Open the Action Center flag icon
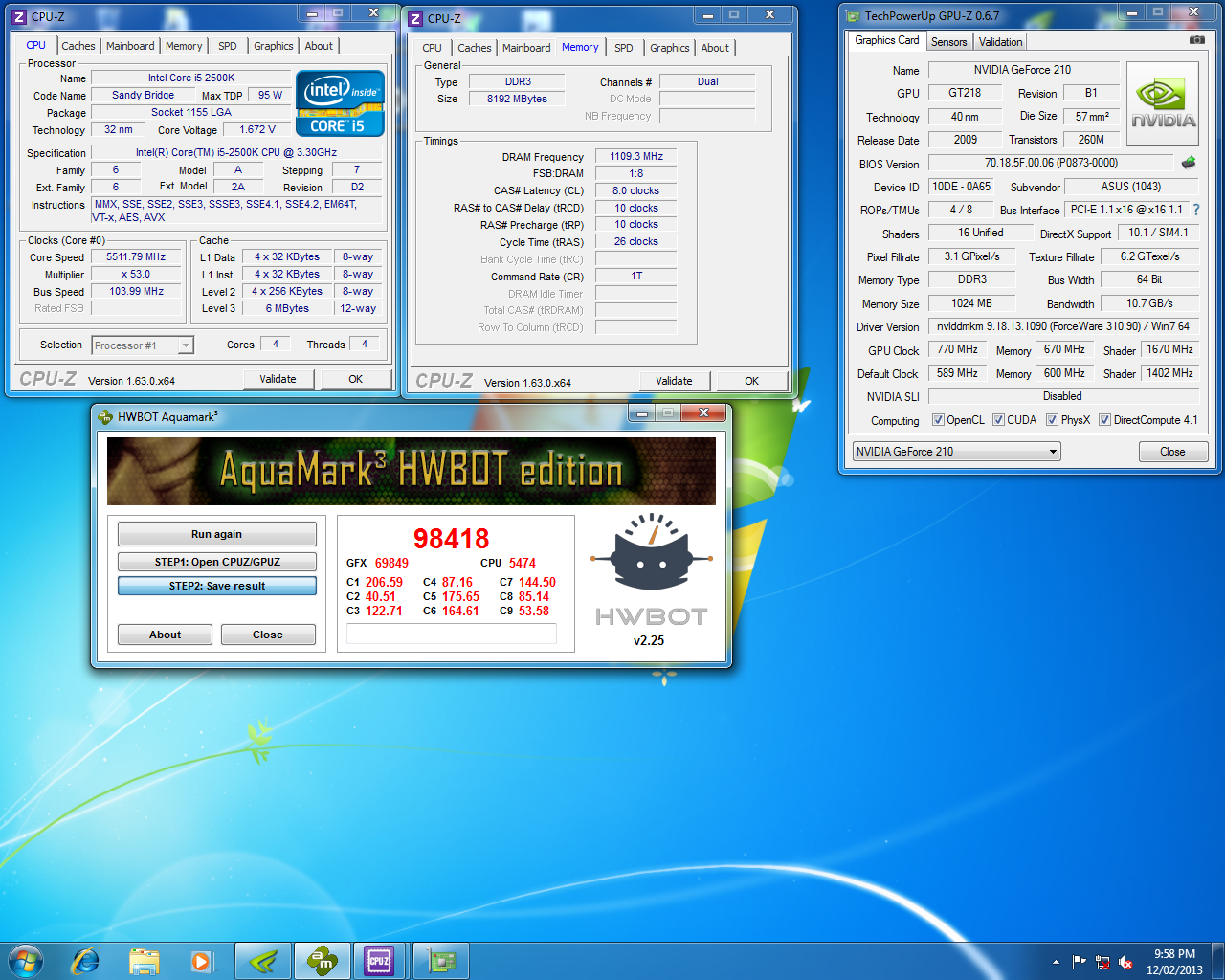 pos(1079,962)
